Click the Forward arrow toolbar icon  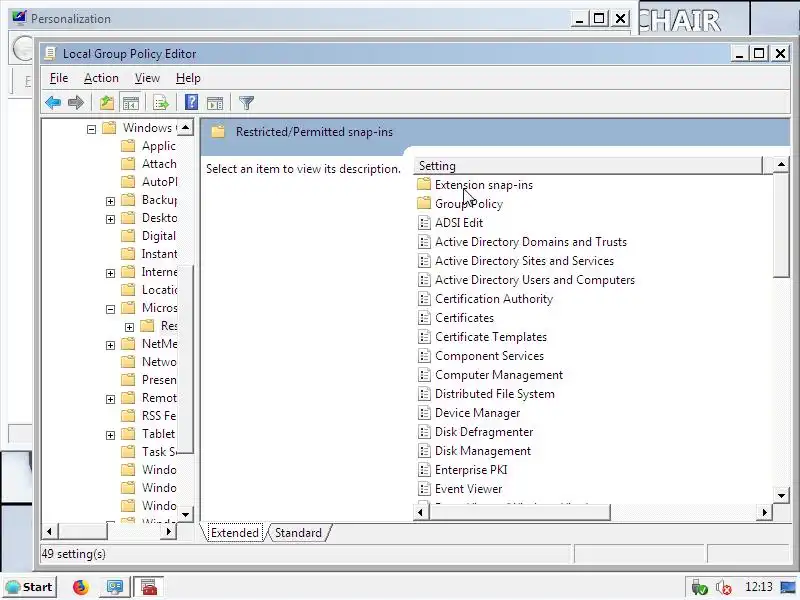point(76,103)
